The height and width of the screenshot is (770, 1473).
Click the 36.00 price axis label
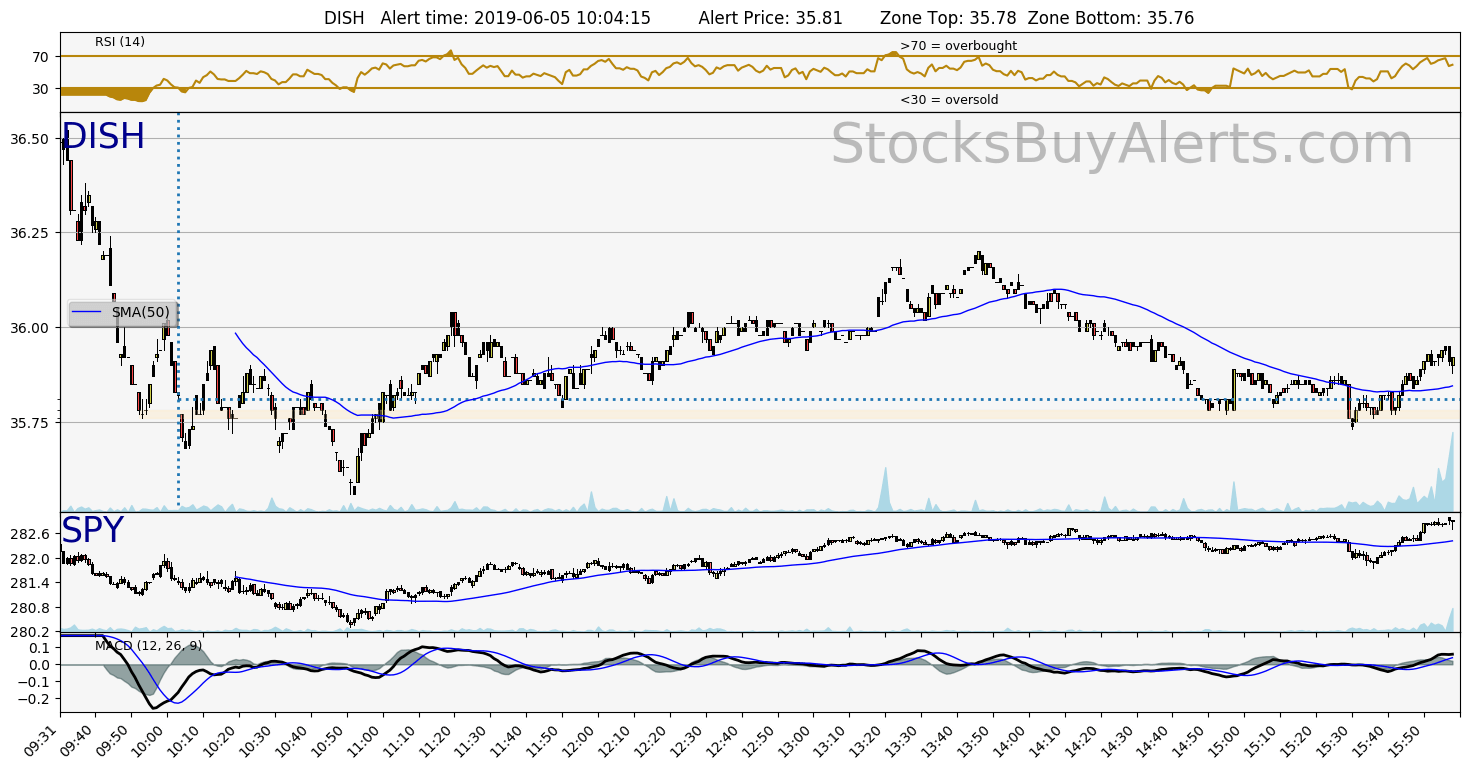click(x=31, y=328)
